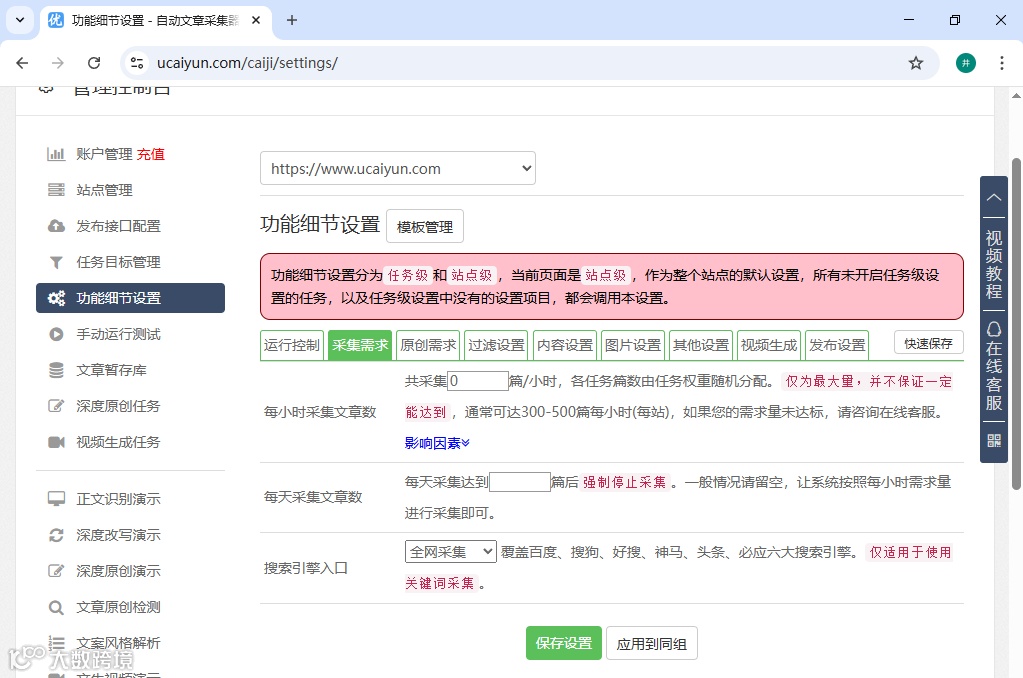This screenshot has height=678, width=1023.
Task: Switch to the 运行控制 tab
Action: 292,345
